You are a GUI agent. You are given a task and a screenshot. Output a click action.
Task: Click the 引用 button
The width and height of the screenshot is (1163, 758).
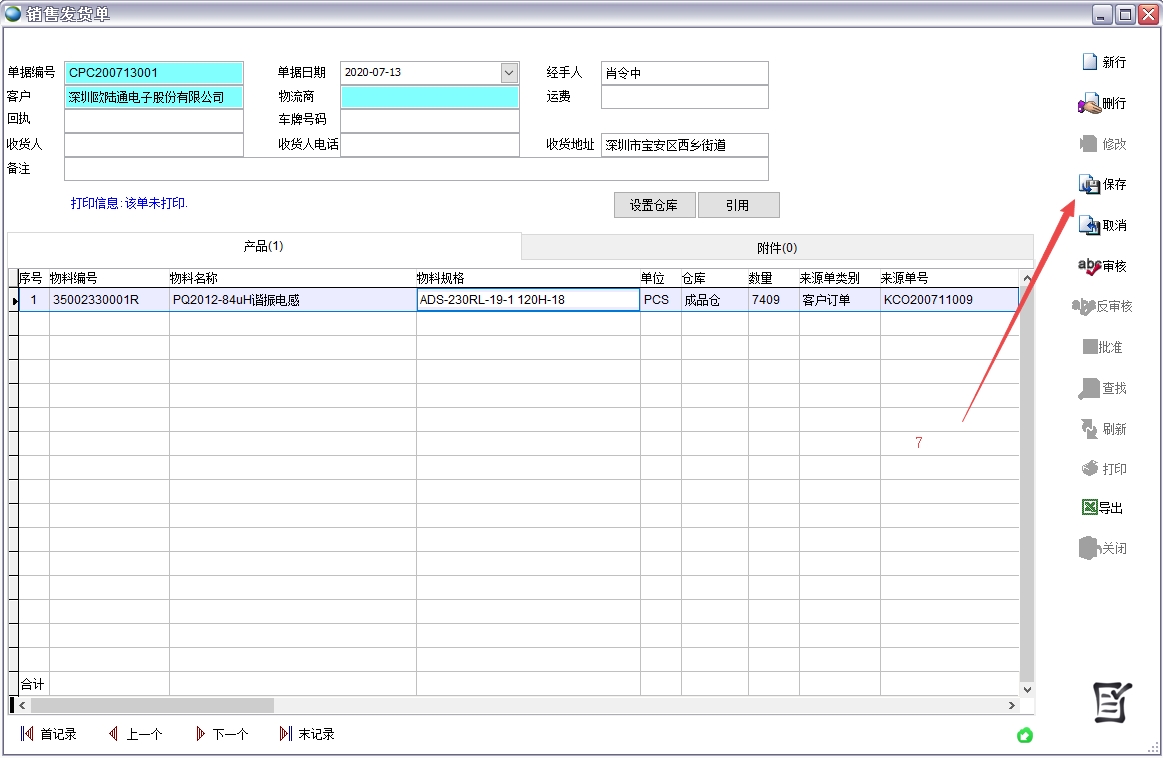point(738,204)
